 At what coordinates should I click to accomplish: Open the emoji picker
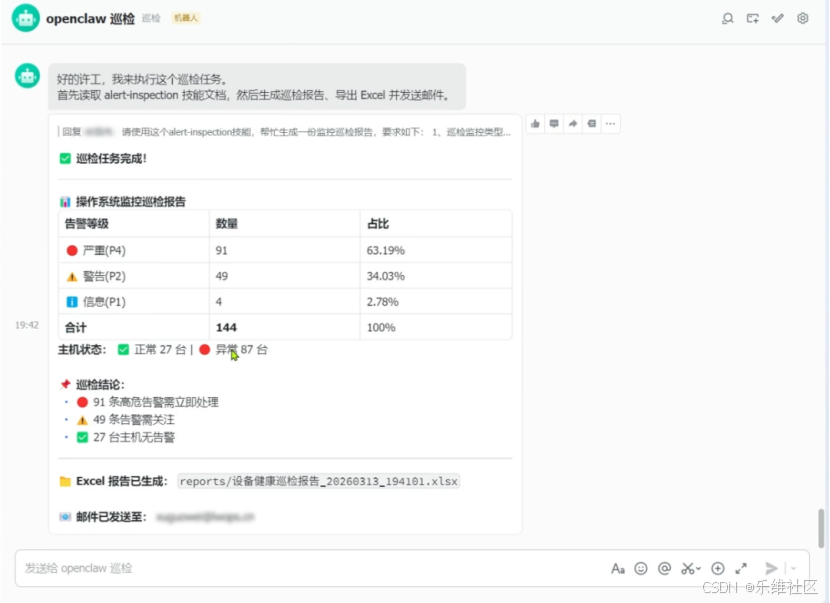tap(641, 569)
